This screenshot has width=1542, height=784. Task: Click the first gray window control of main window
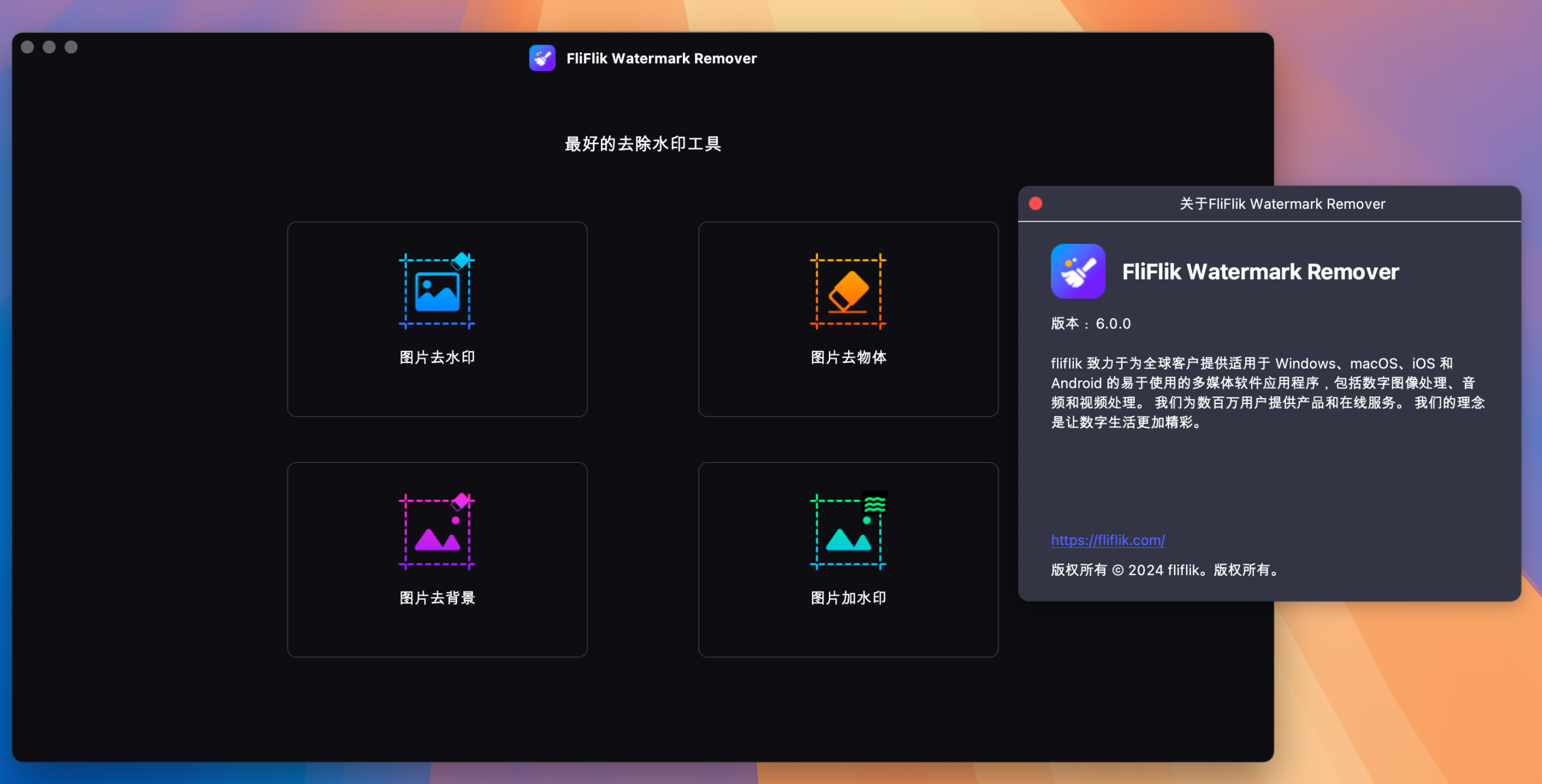coord(27,47)
